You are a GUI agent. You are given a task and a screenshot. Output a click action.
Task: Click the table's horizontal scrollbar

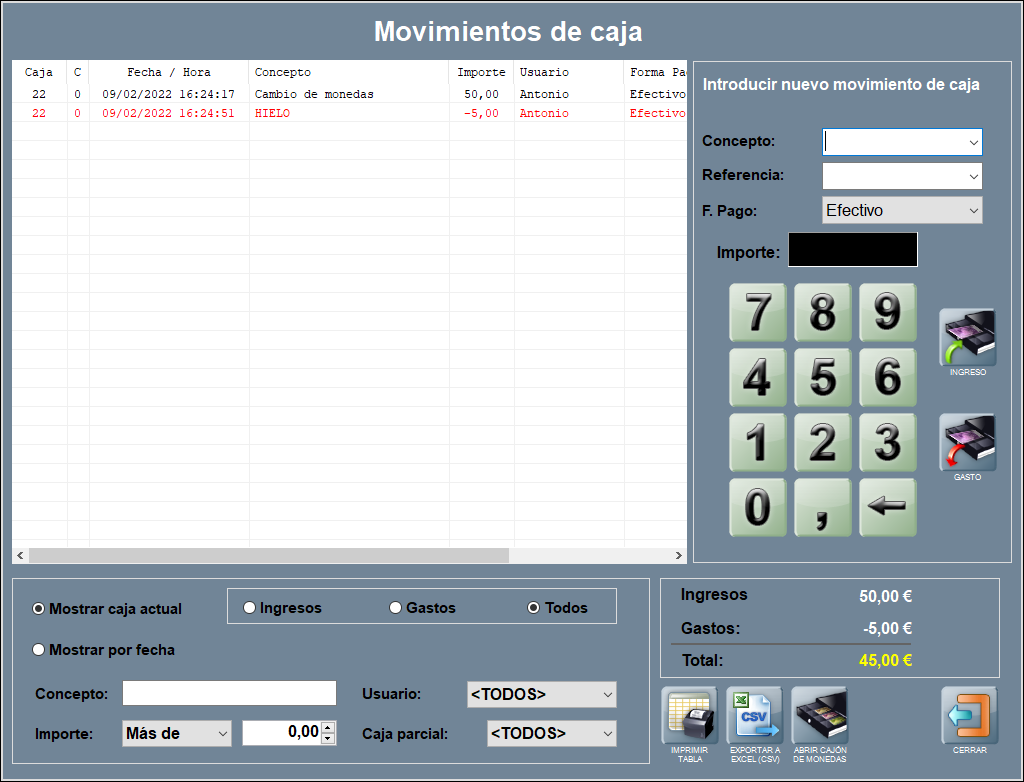268,555
